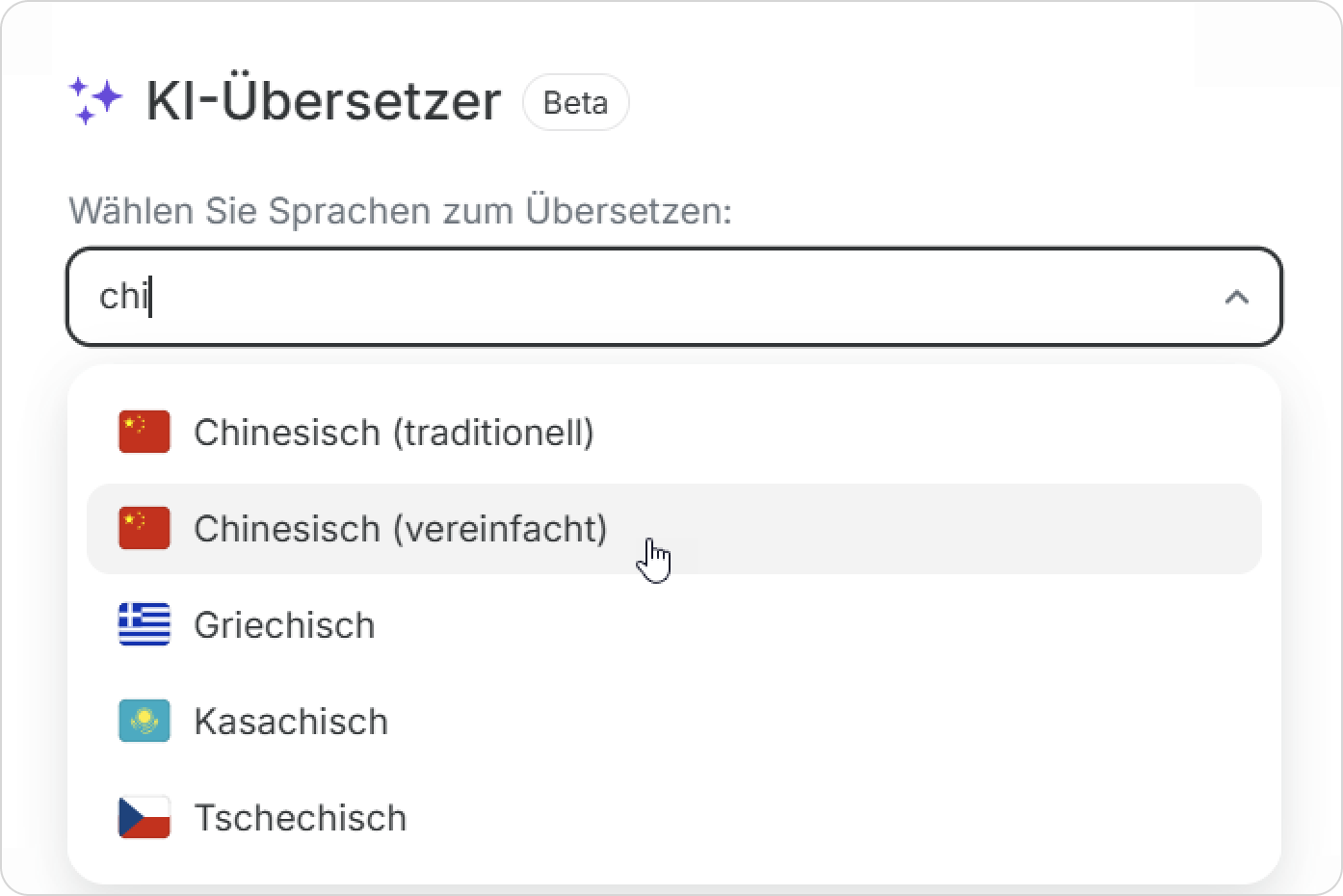Click the Kazakhstan flag icon
Viewport: 1343px width, 896px height.
145,721
